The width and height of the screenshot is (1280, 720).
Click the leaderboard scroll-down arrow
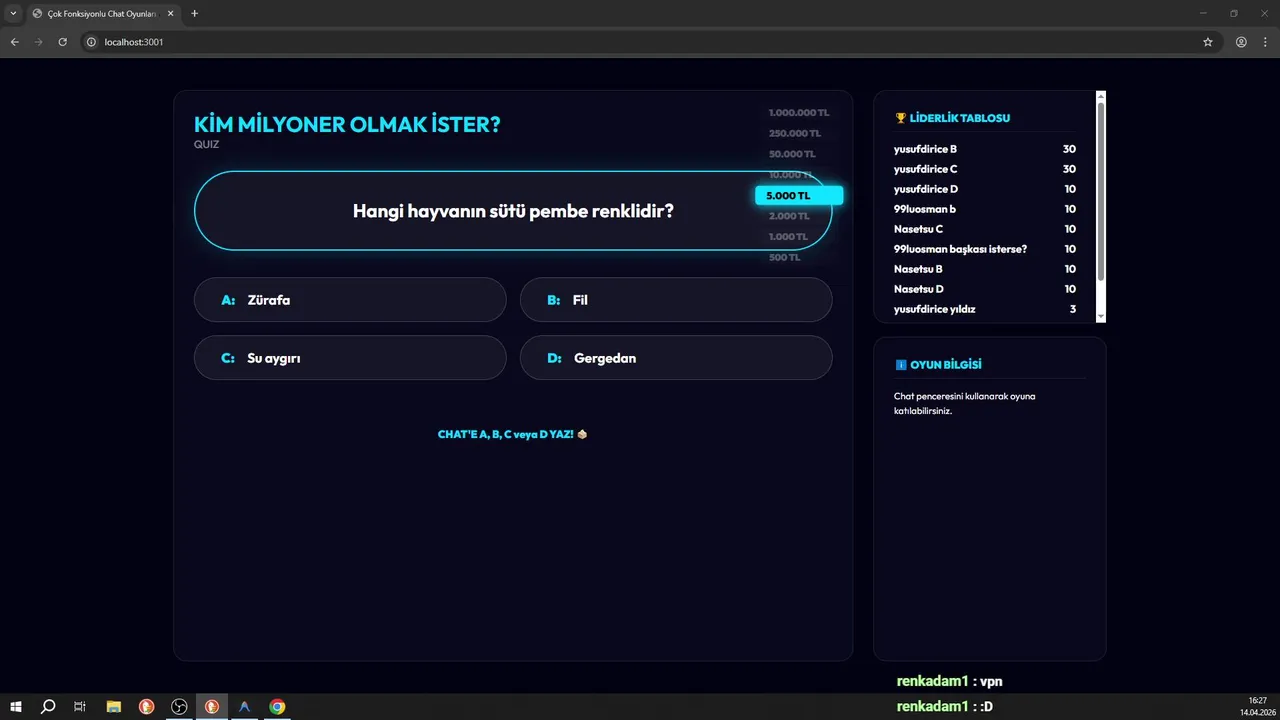(x=1101, y=316)
